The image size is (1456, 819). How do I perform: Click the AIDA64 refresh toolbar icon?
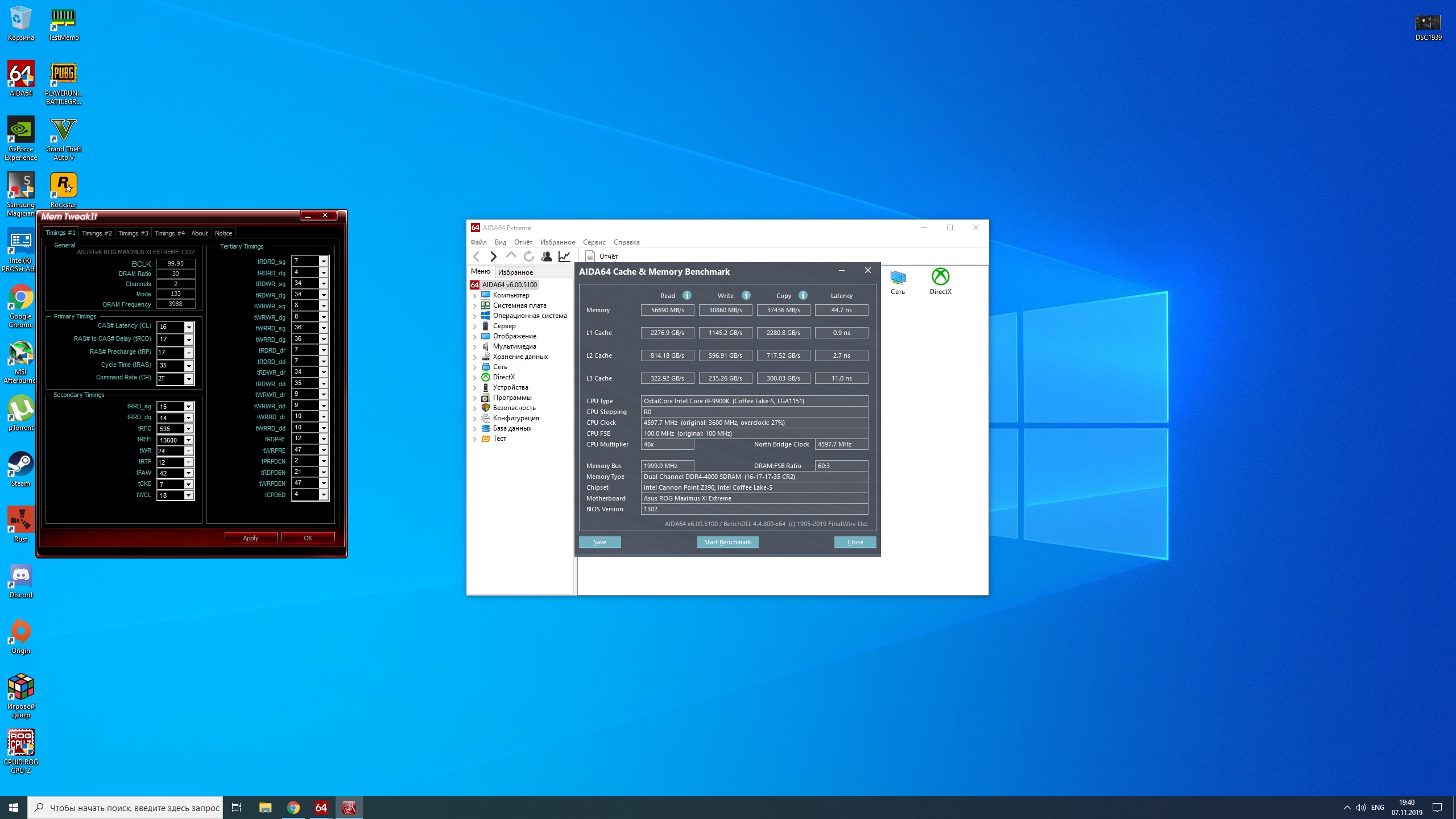click(x=528, y=257)
